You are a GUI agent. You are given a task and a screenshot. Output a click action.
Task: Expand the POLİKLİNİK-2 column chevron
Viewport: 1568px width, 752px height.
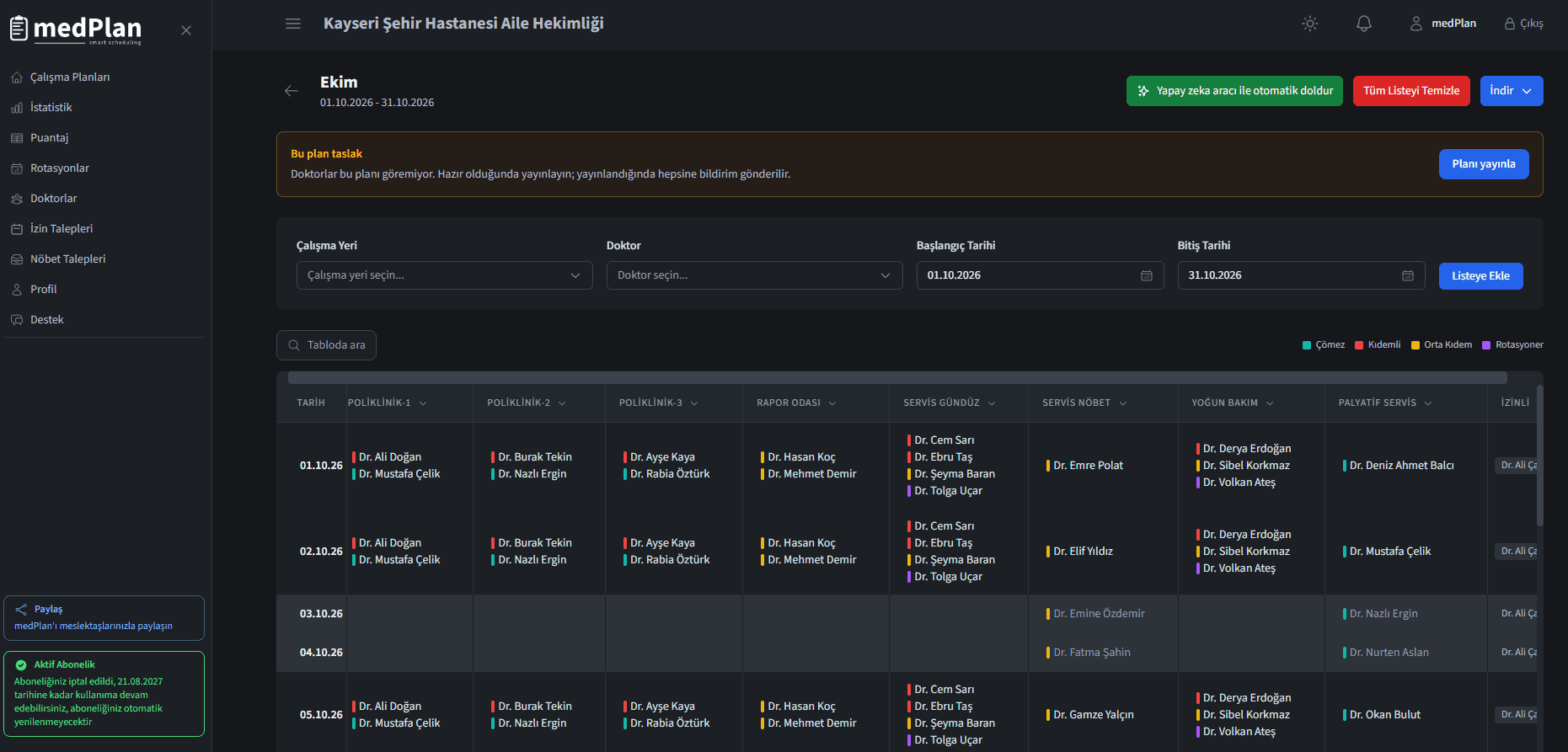pos(562,403)
